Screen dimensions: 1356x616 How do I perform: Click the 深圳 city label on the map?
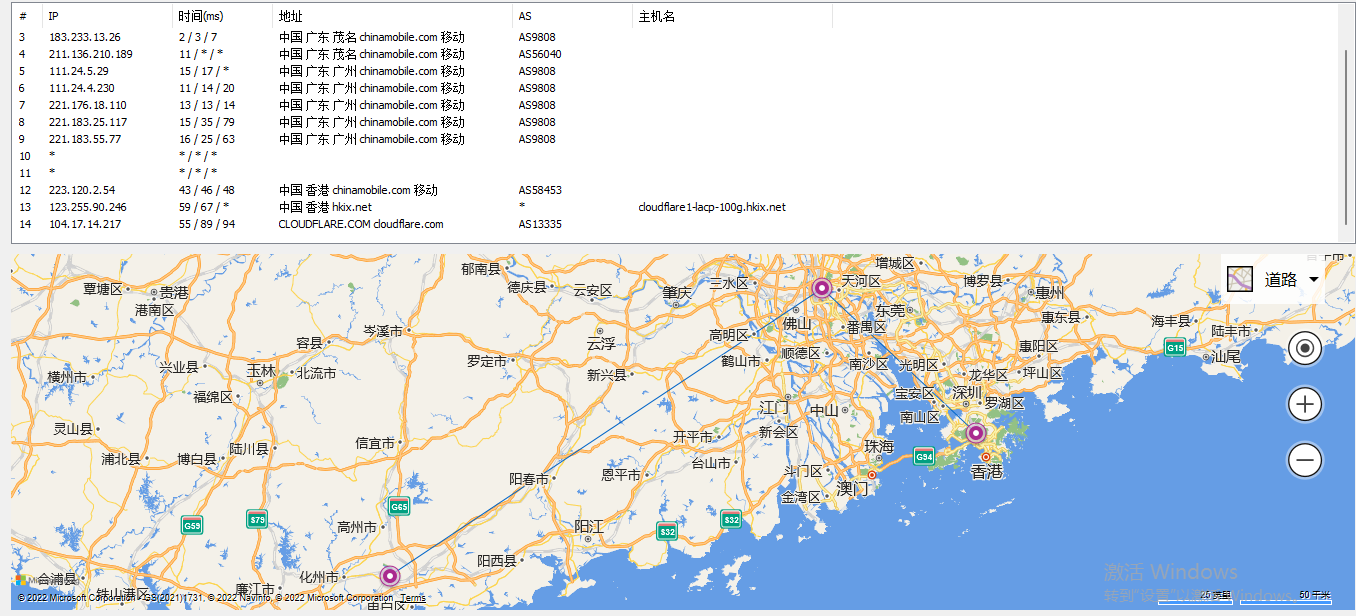point(967,391)
